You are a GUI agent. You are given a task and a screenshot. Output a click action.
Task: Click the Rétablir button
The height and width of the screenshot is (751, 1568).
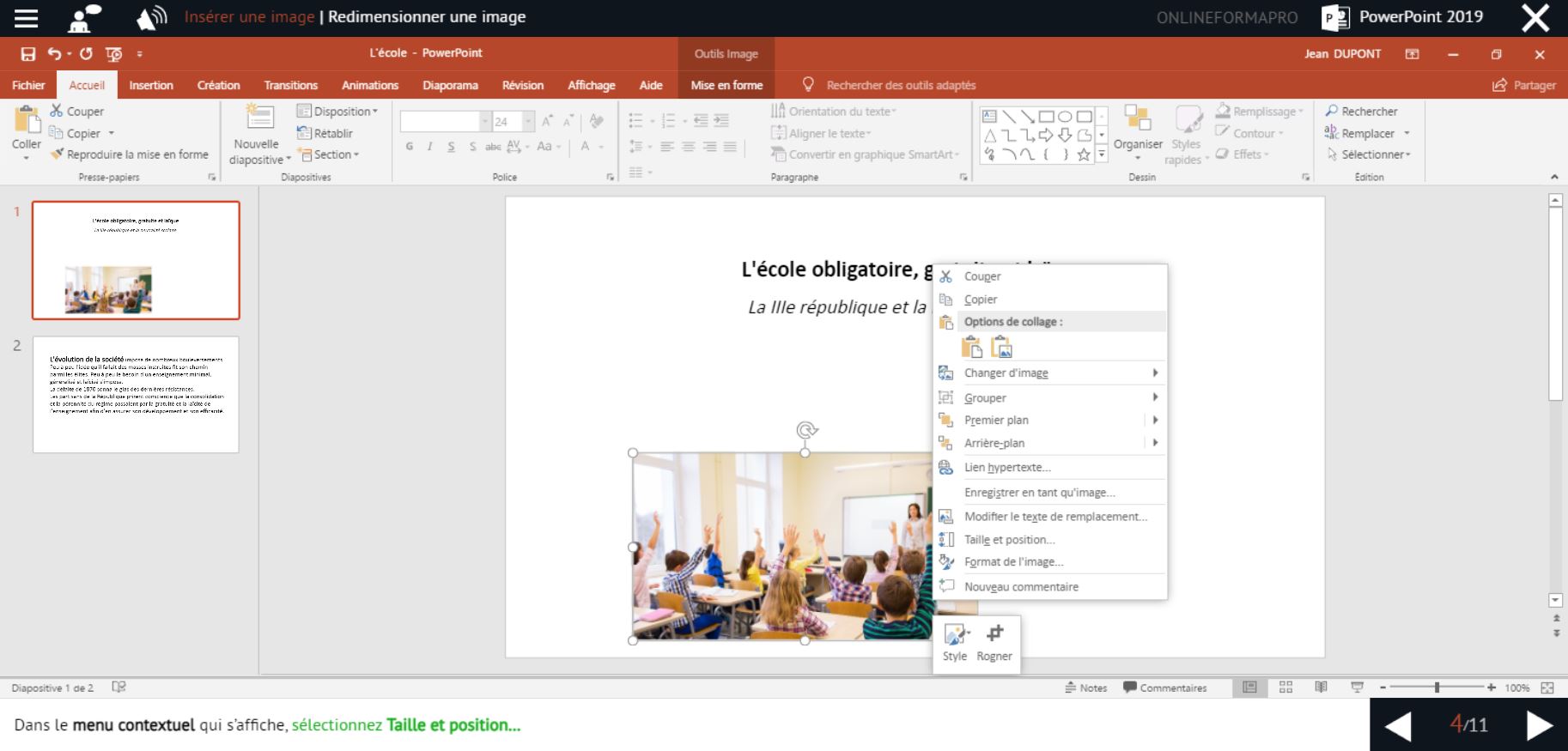325,133
